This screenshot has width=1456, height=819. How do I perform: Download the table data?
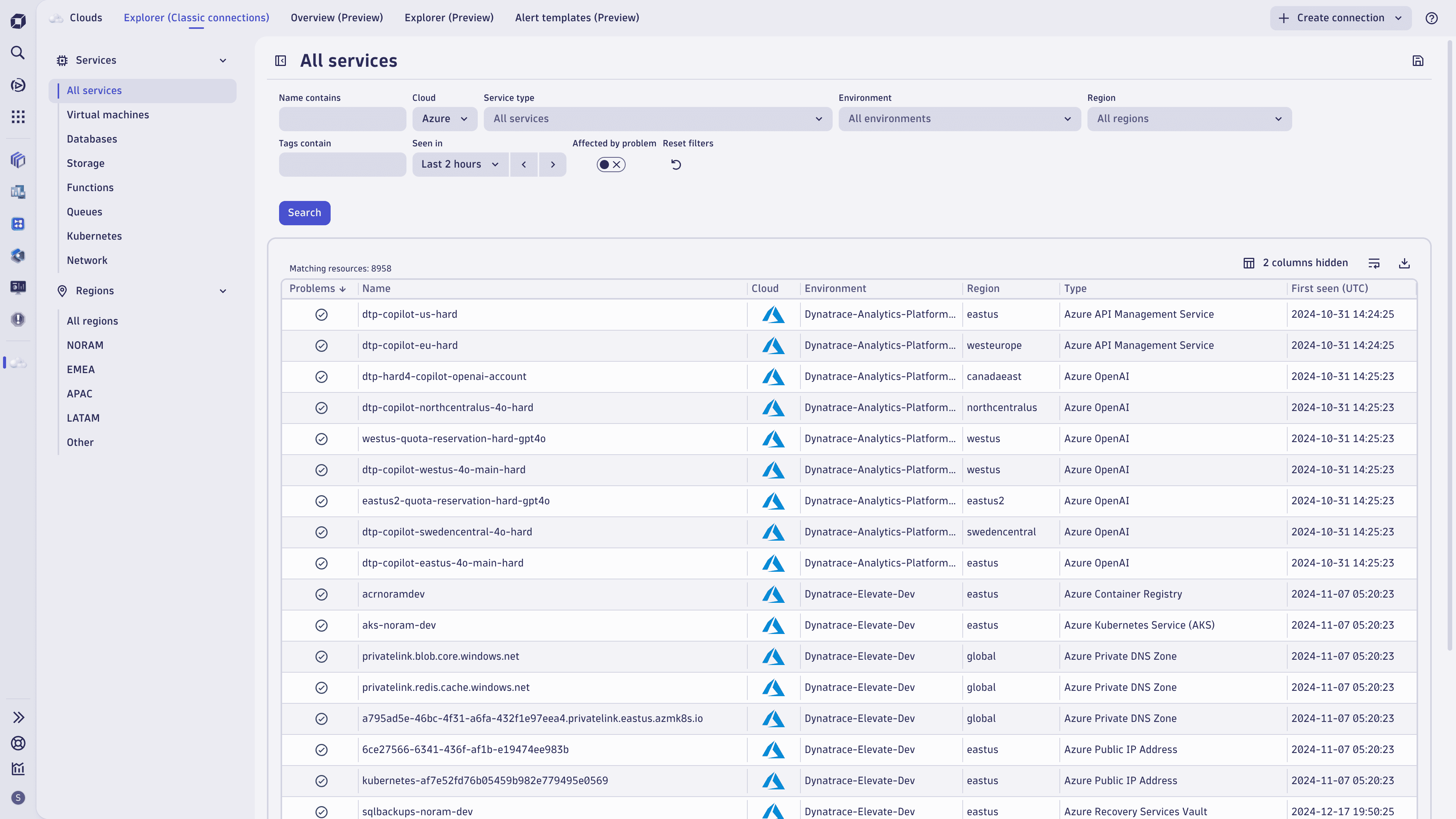(1404, 263)
